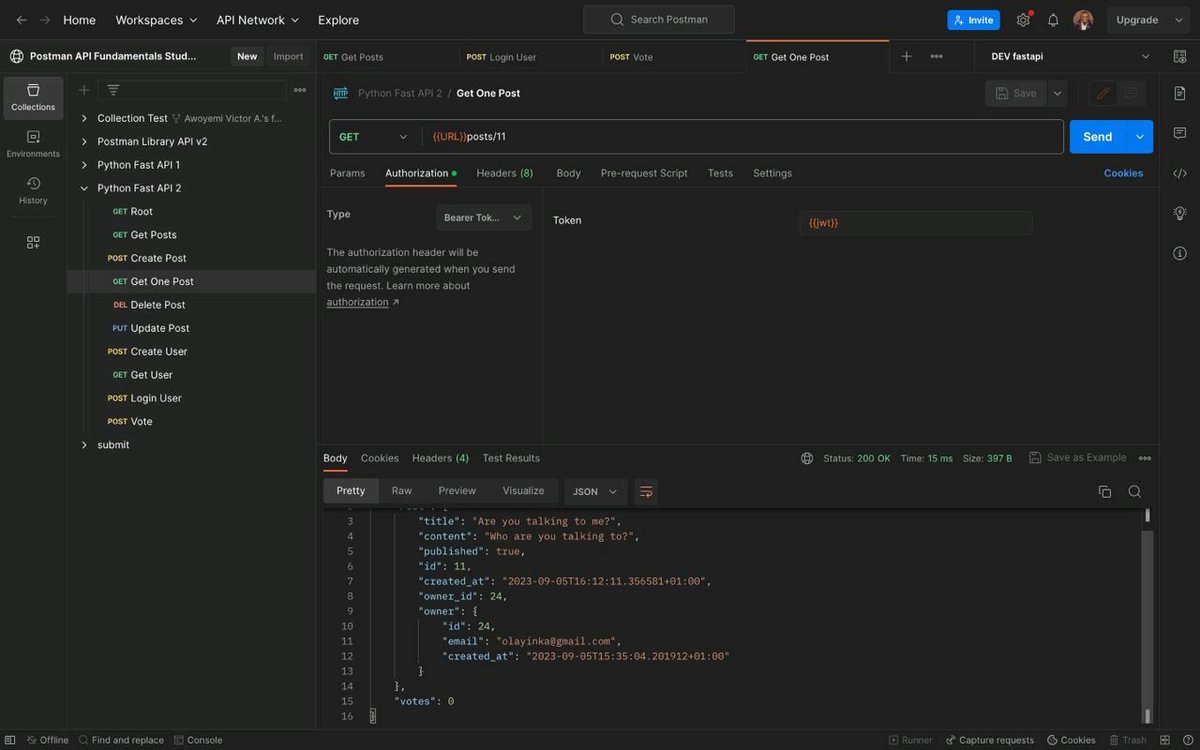
Task: Click the Send button
Action: (x=1097, y=137)
